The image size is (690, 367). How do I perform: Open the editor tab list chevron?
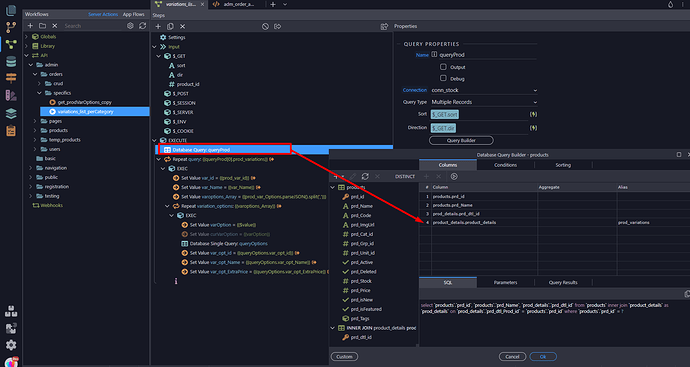click(285, 4)
